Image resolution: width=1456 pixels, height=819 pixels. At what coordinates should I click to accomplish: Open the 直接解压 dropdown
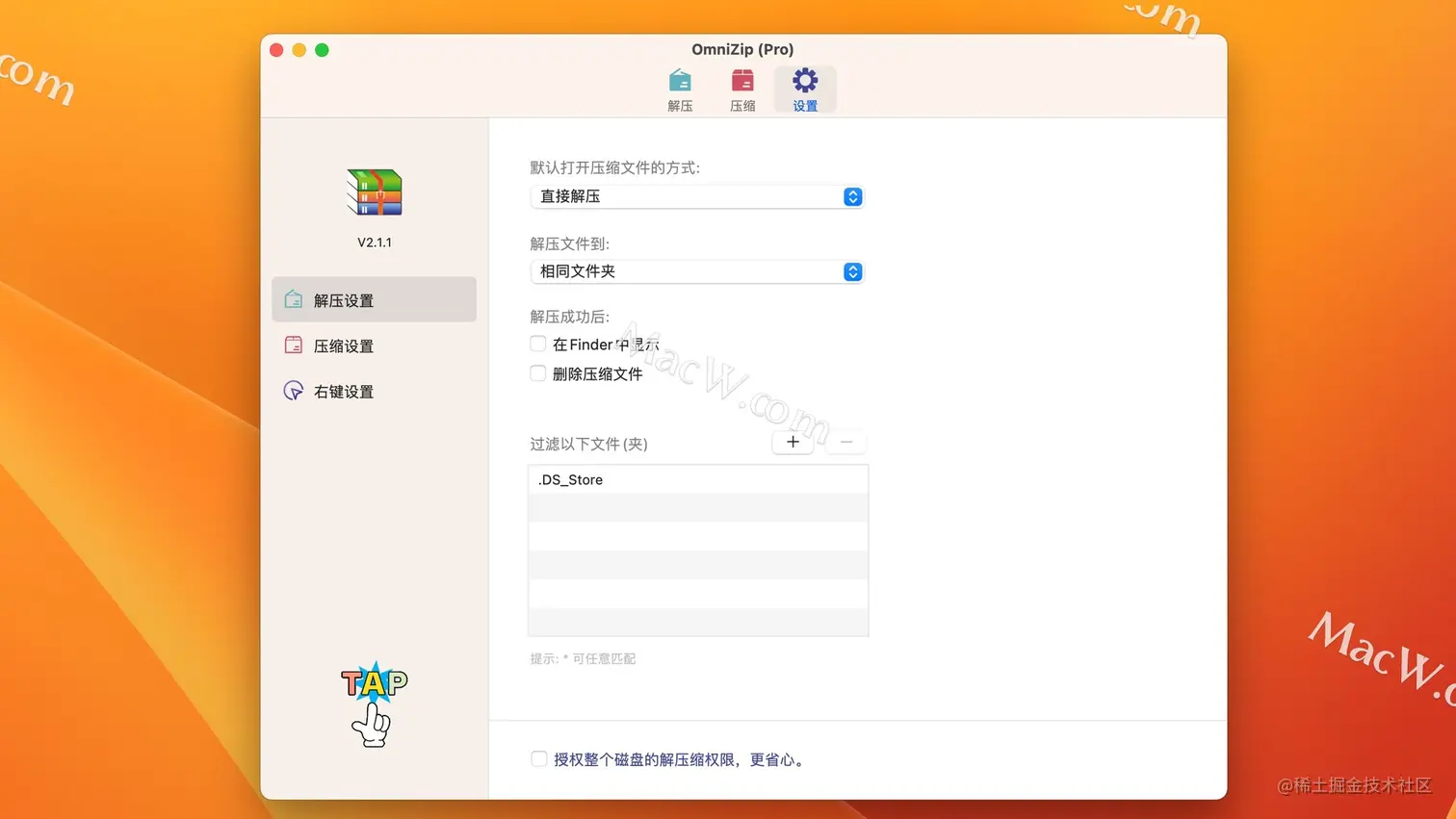[697, 196]
